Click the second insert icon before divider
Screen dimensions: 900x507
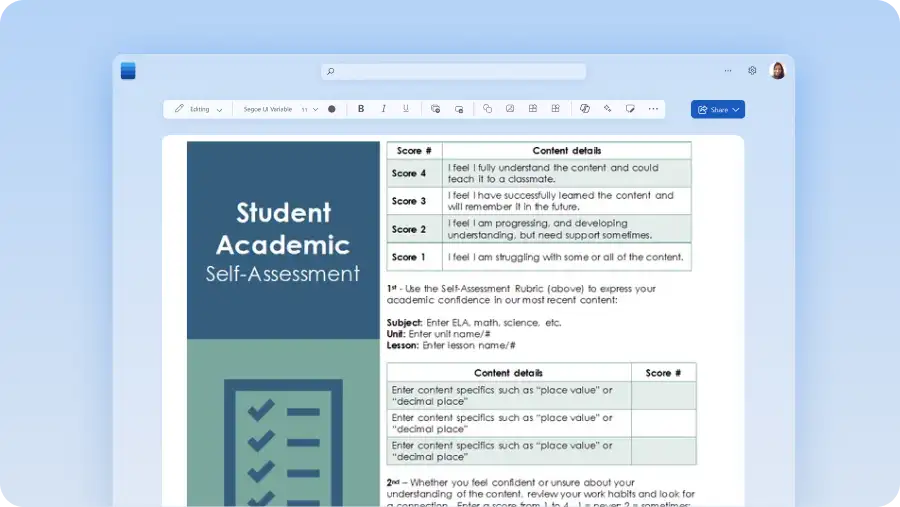pyautogui.click(x=459, y=109)
